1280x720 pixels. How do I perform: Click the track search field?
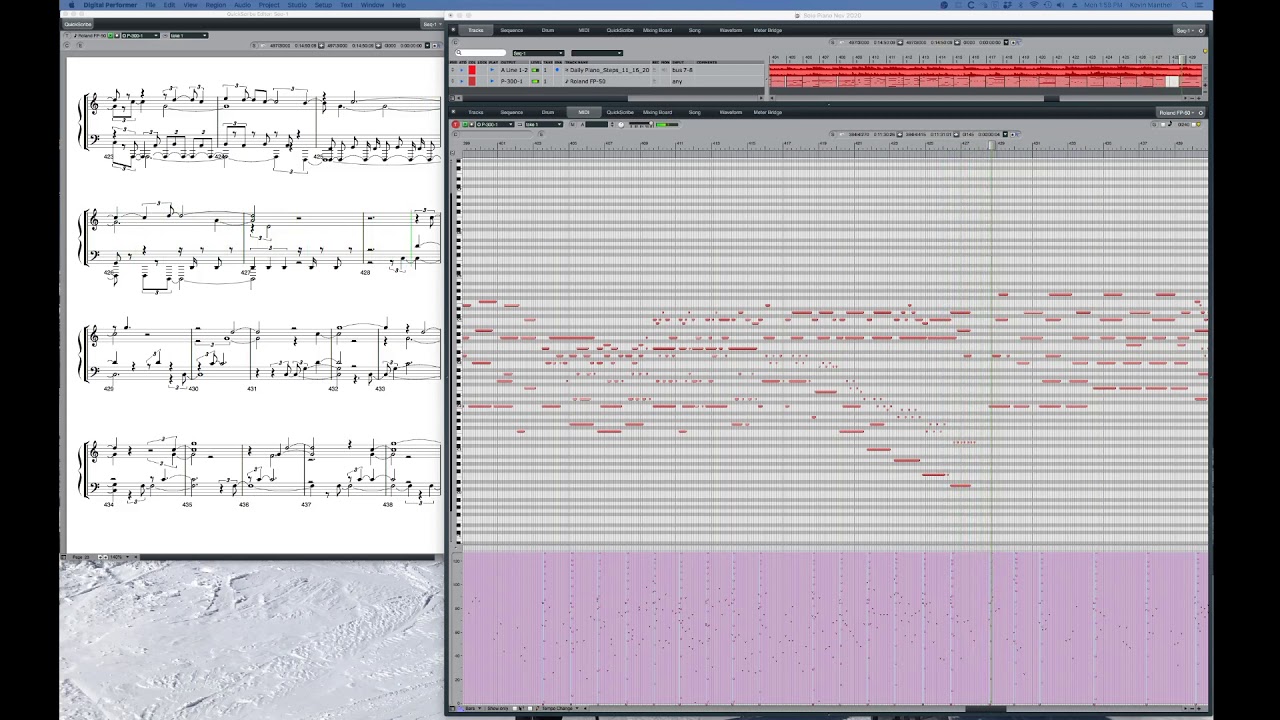tap(480, 53)
